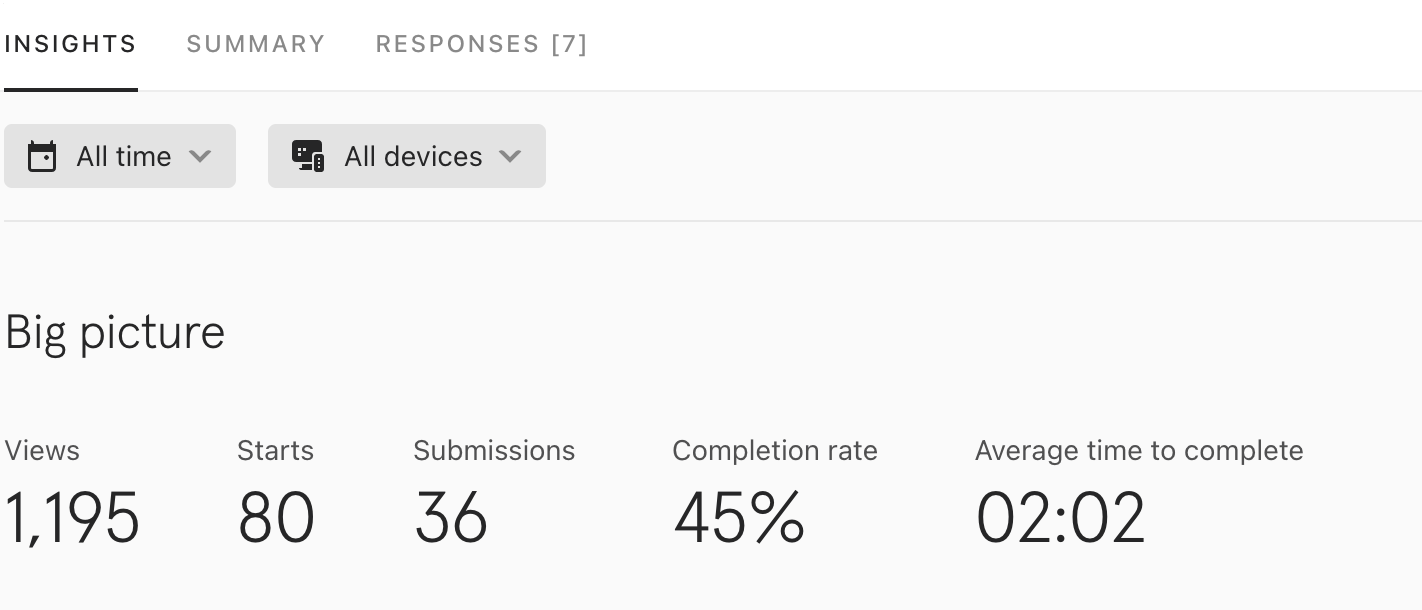Click the Starts label
Viewport: 1422px width, 610px height.
pos(275,451)
